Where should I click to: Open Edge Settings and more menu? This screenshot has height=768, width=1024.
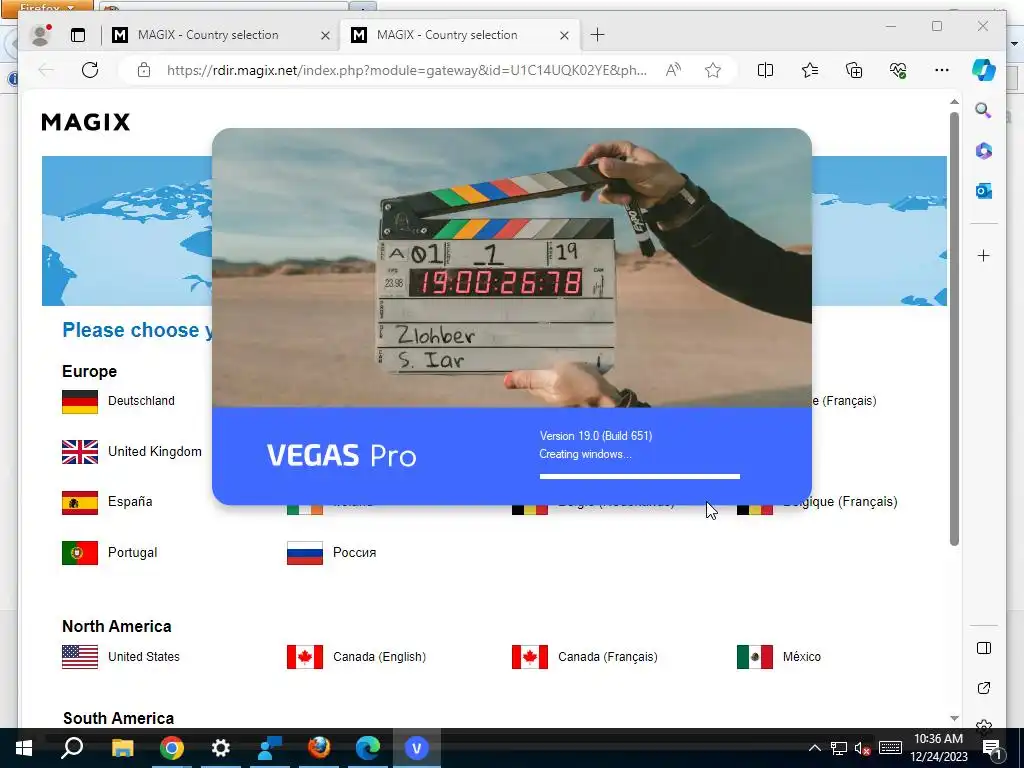click(x=942, y=70)
